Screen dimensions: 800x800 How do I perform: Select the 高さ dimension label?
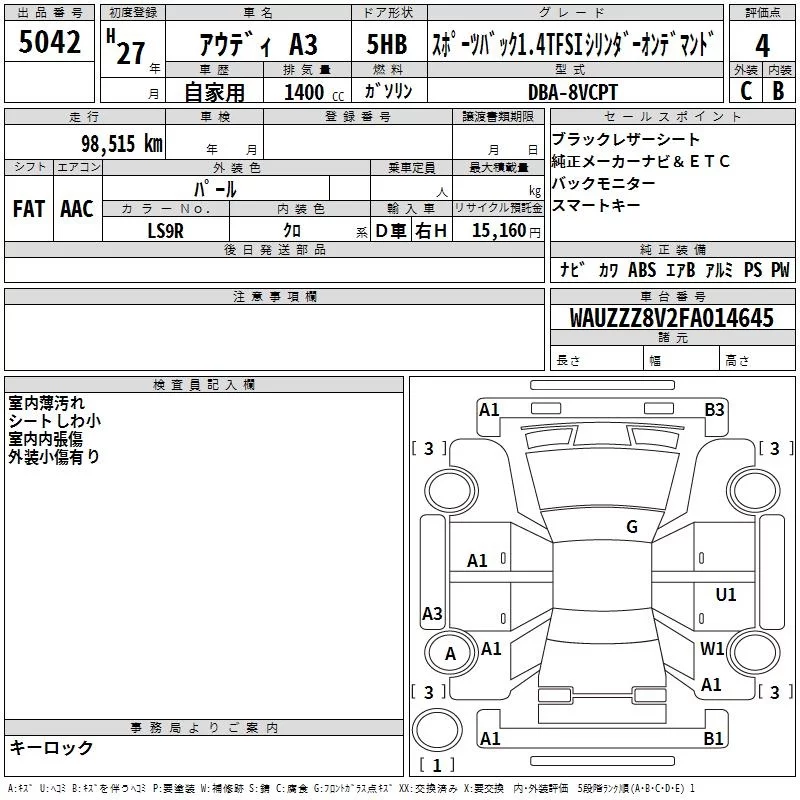737,361
